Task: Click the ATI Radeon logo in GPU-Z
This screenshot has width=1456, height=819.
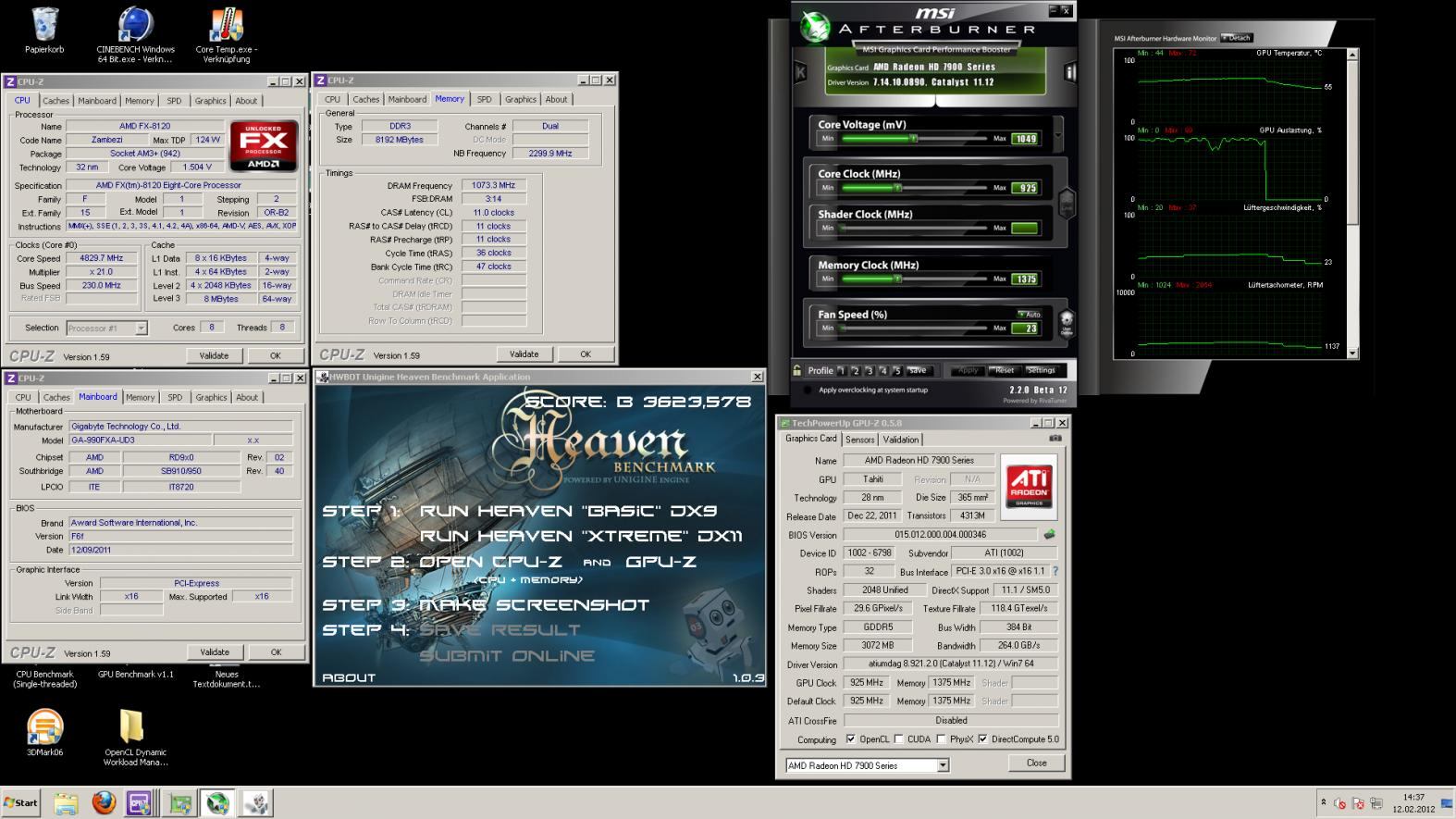Action: (1030, 486)
